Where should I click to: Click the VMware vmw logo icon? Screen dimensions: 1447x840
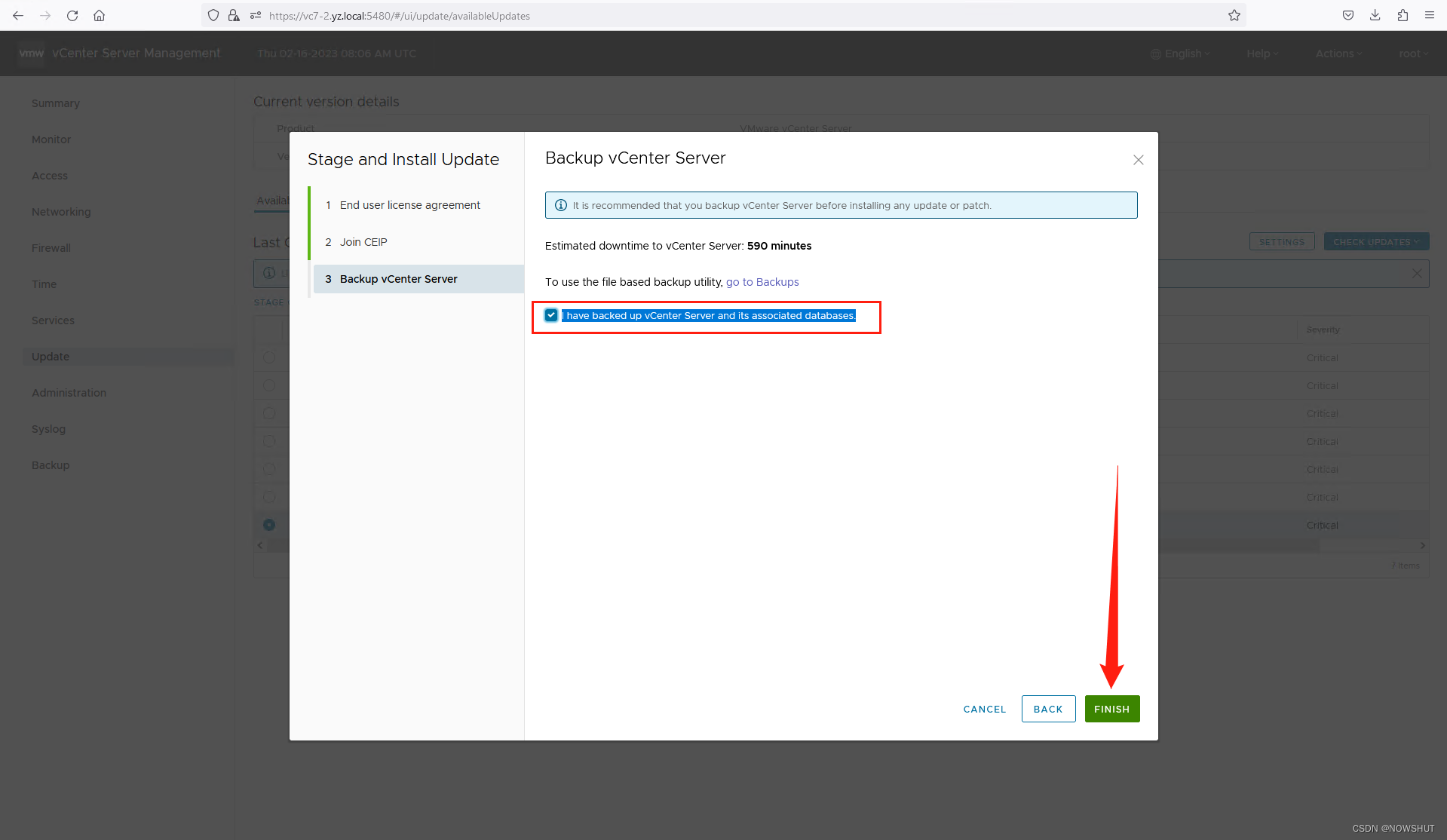(x=31, y=53)
